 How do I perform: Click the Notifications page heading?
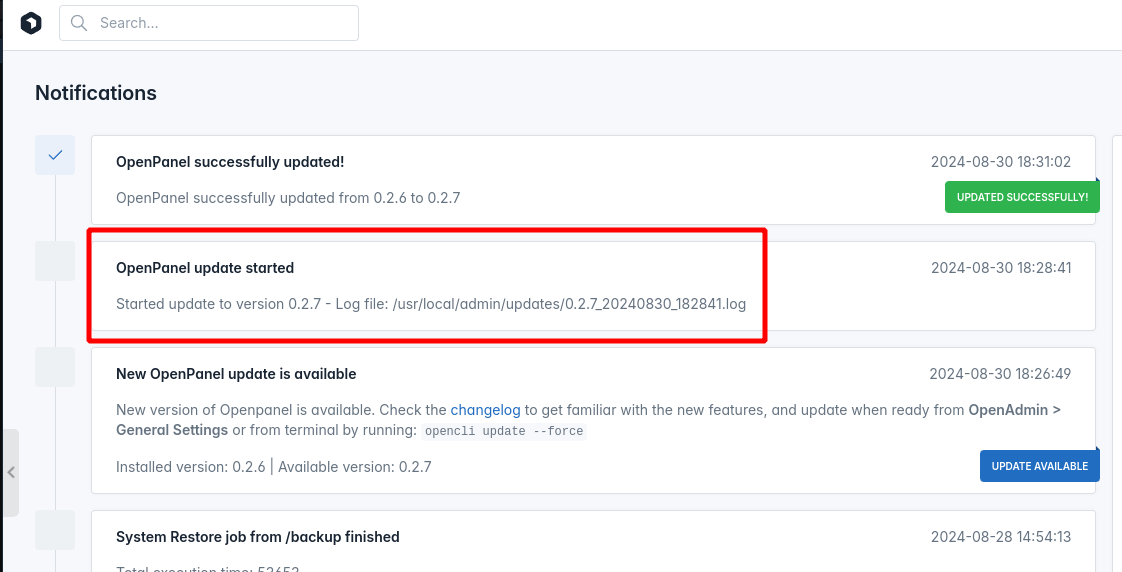click(x=96, y=93)
